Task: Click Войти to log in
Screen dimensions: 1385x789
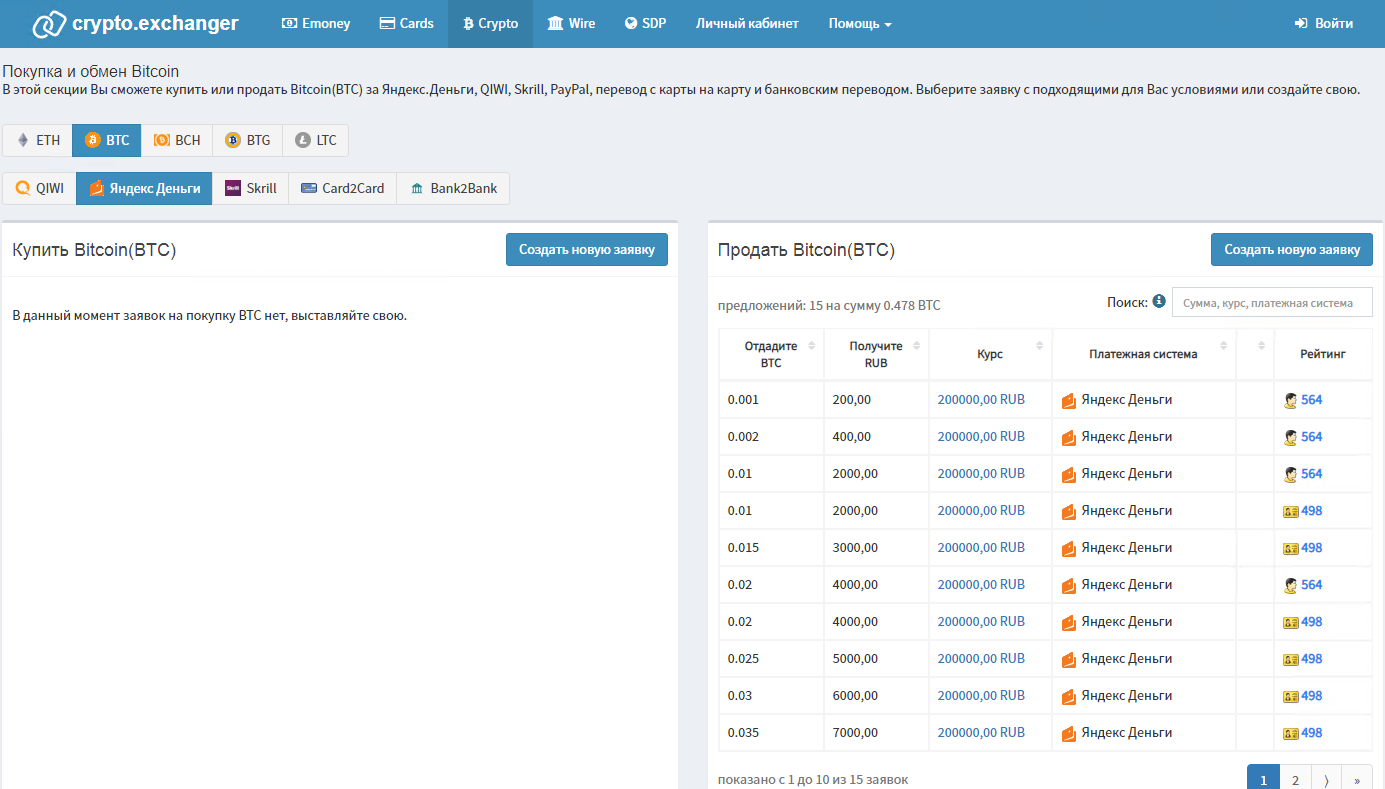Action: tap(1324, 24)
